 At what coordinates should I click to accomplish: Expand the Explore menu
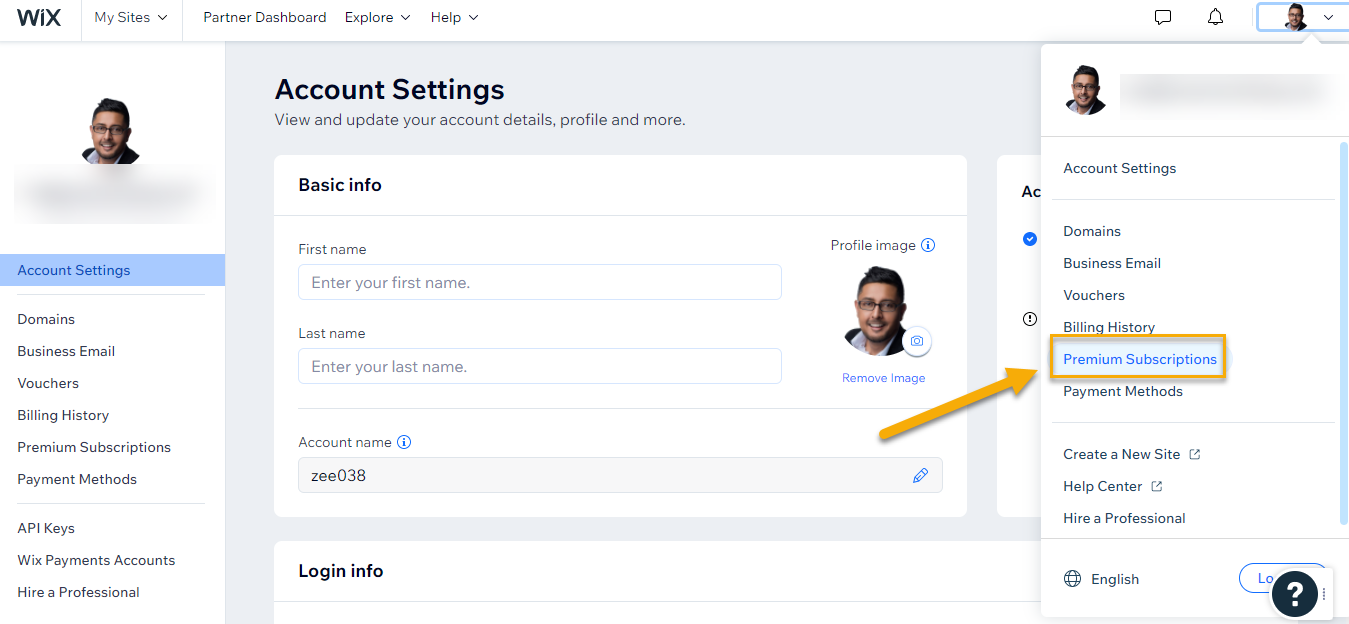click(x=377, y=17)
